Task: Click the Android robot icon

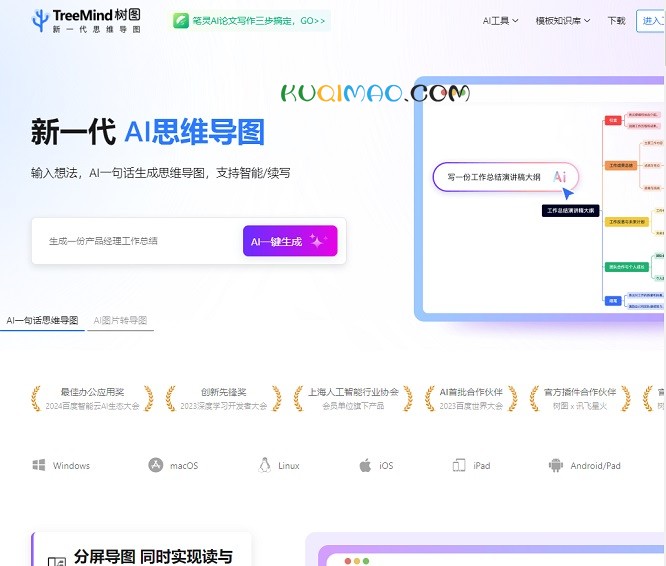Action: coord(556,465)
